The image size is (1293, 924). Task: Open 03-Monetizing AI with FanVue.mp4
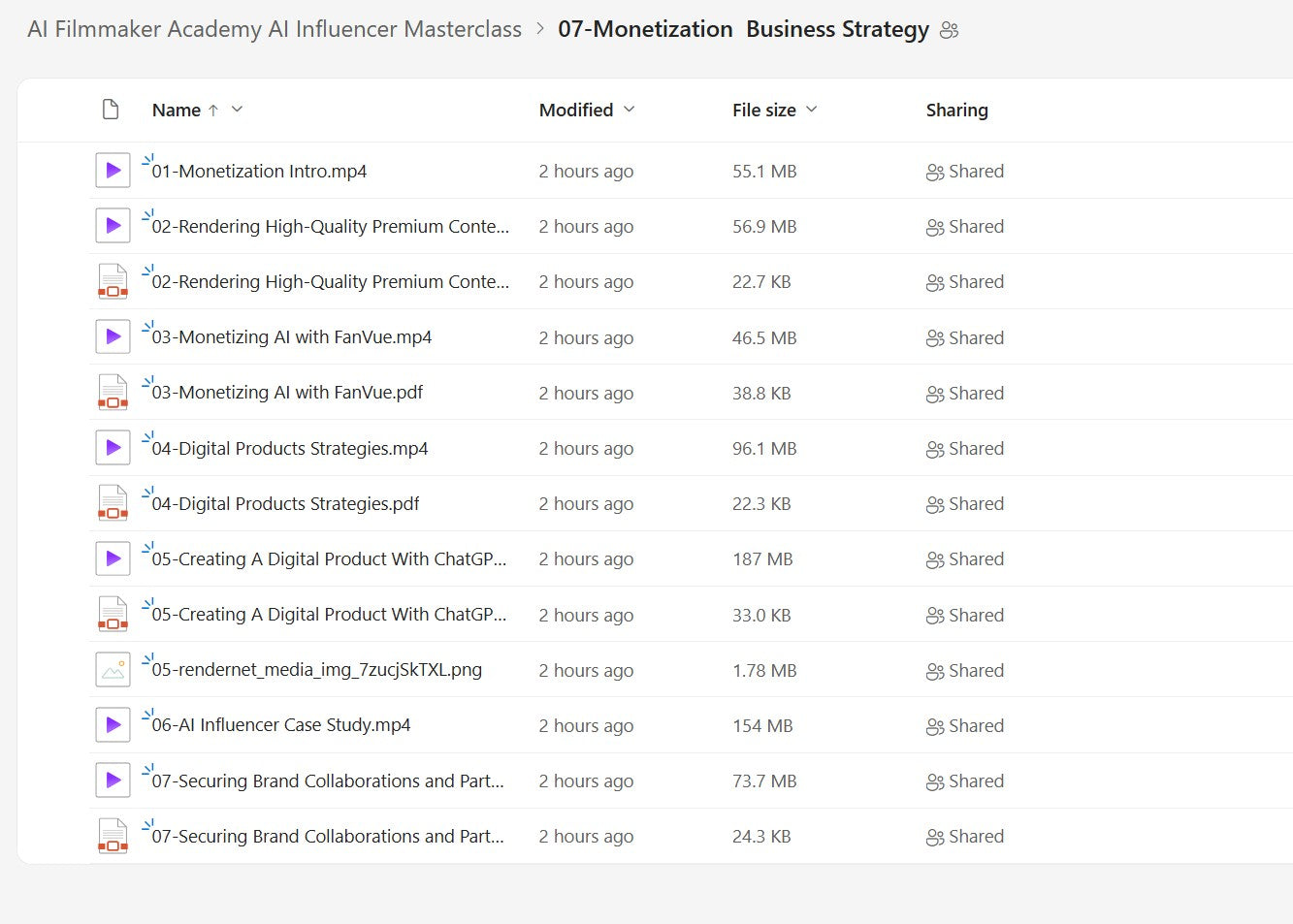(291, 337)
